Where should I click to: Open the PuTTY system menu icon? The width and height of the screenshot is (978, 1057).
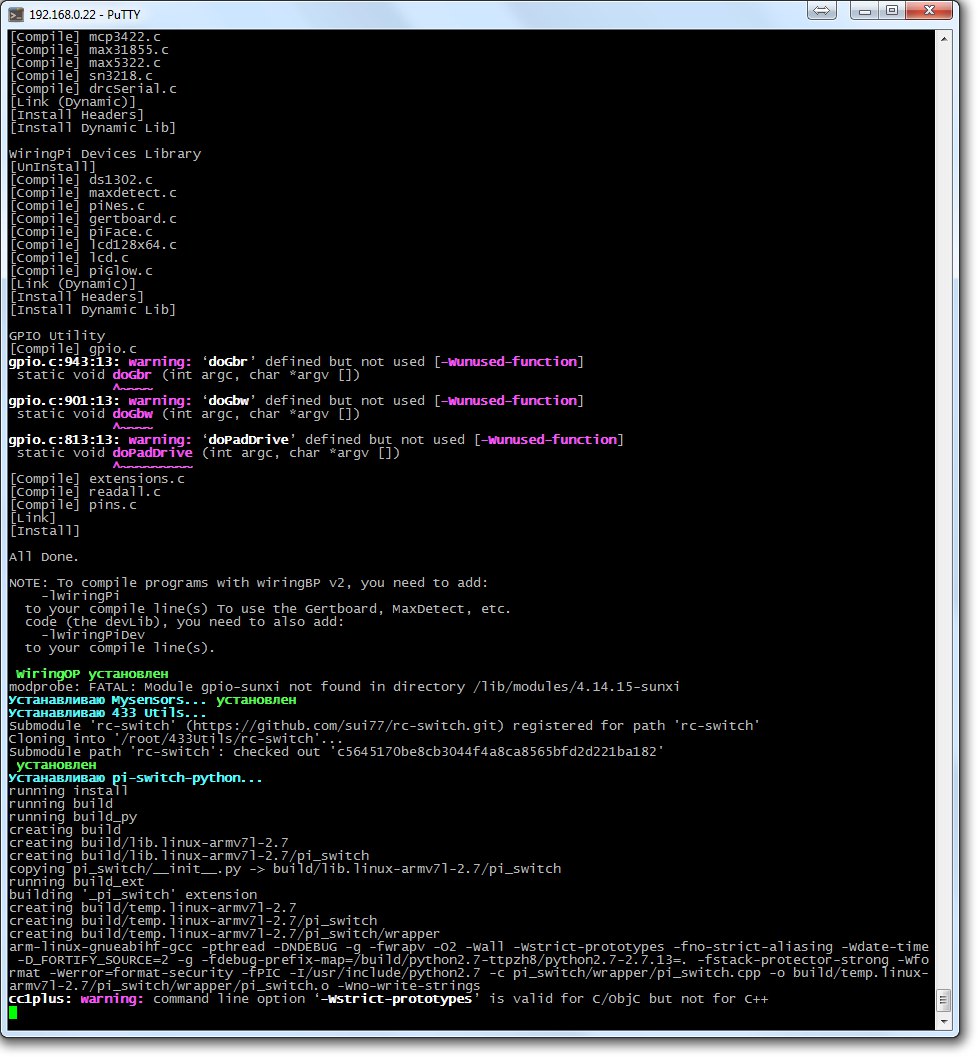pyautogui.click(x=16, y=13)
